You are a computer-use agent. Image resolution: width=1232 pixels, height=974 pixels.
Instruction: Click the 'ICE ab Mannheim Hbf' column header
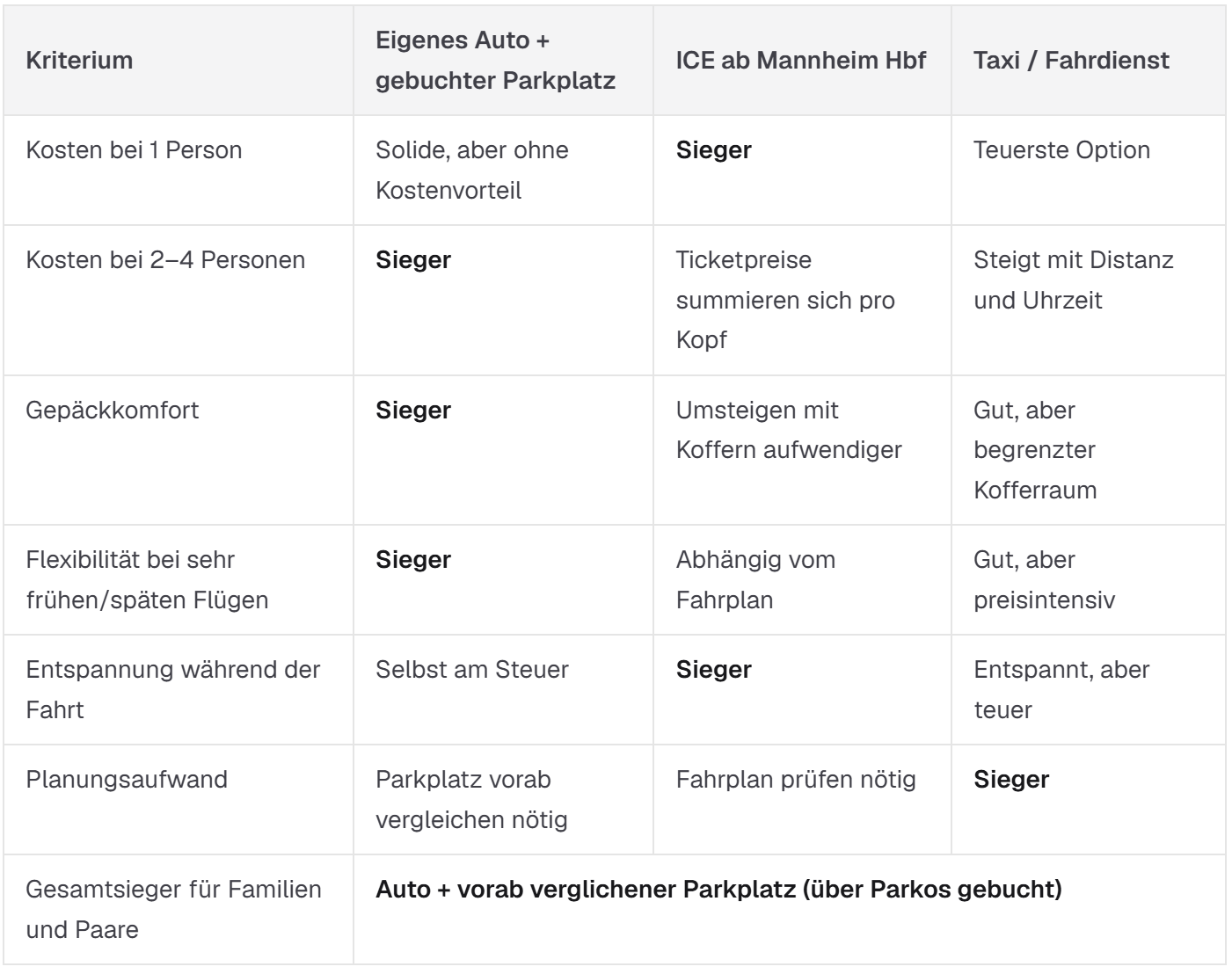[x=801, y=61]
